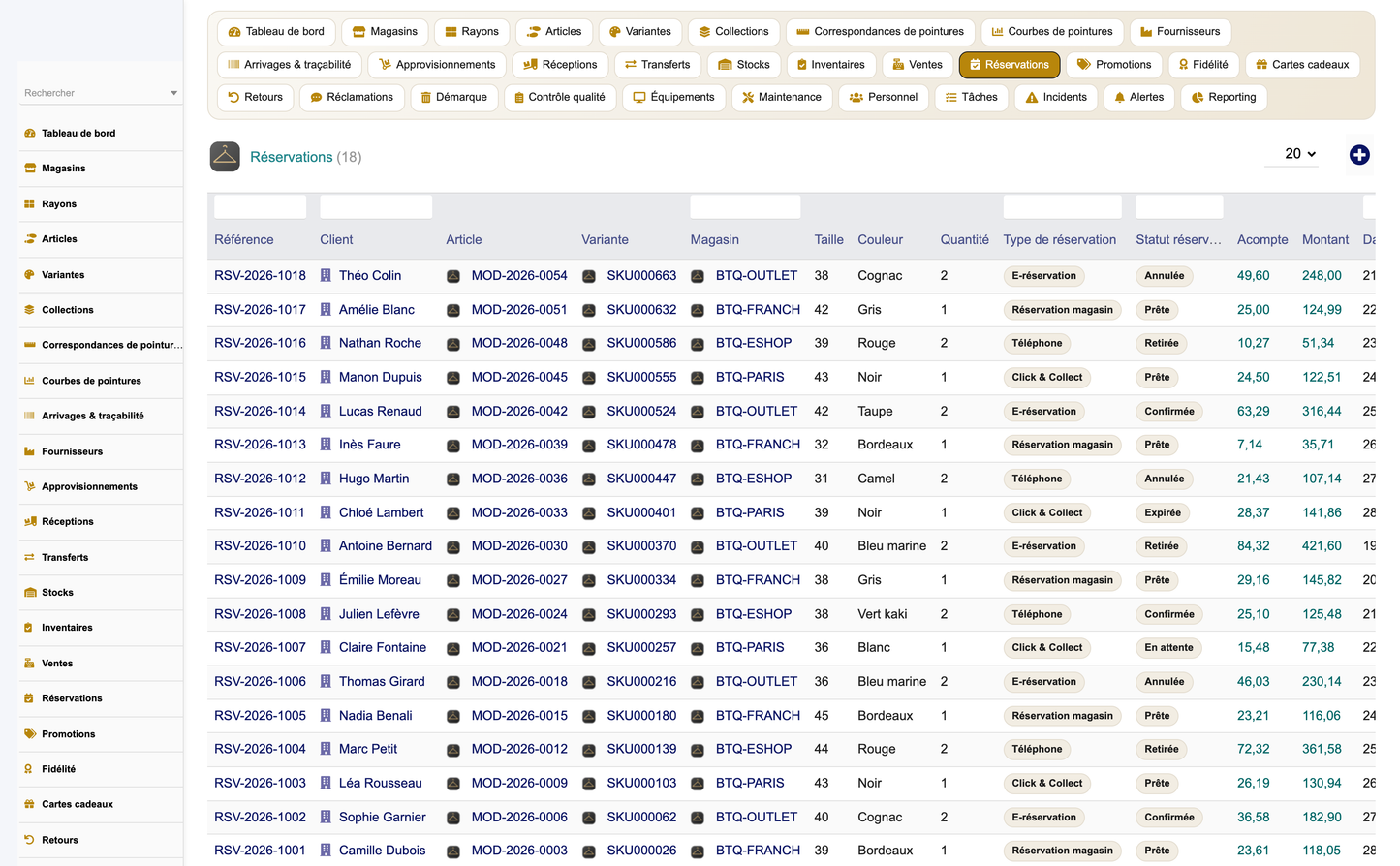Click the Tableau de bord icon in sidebar

tap(30, 134)
